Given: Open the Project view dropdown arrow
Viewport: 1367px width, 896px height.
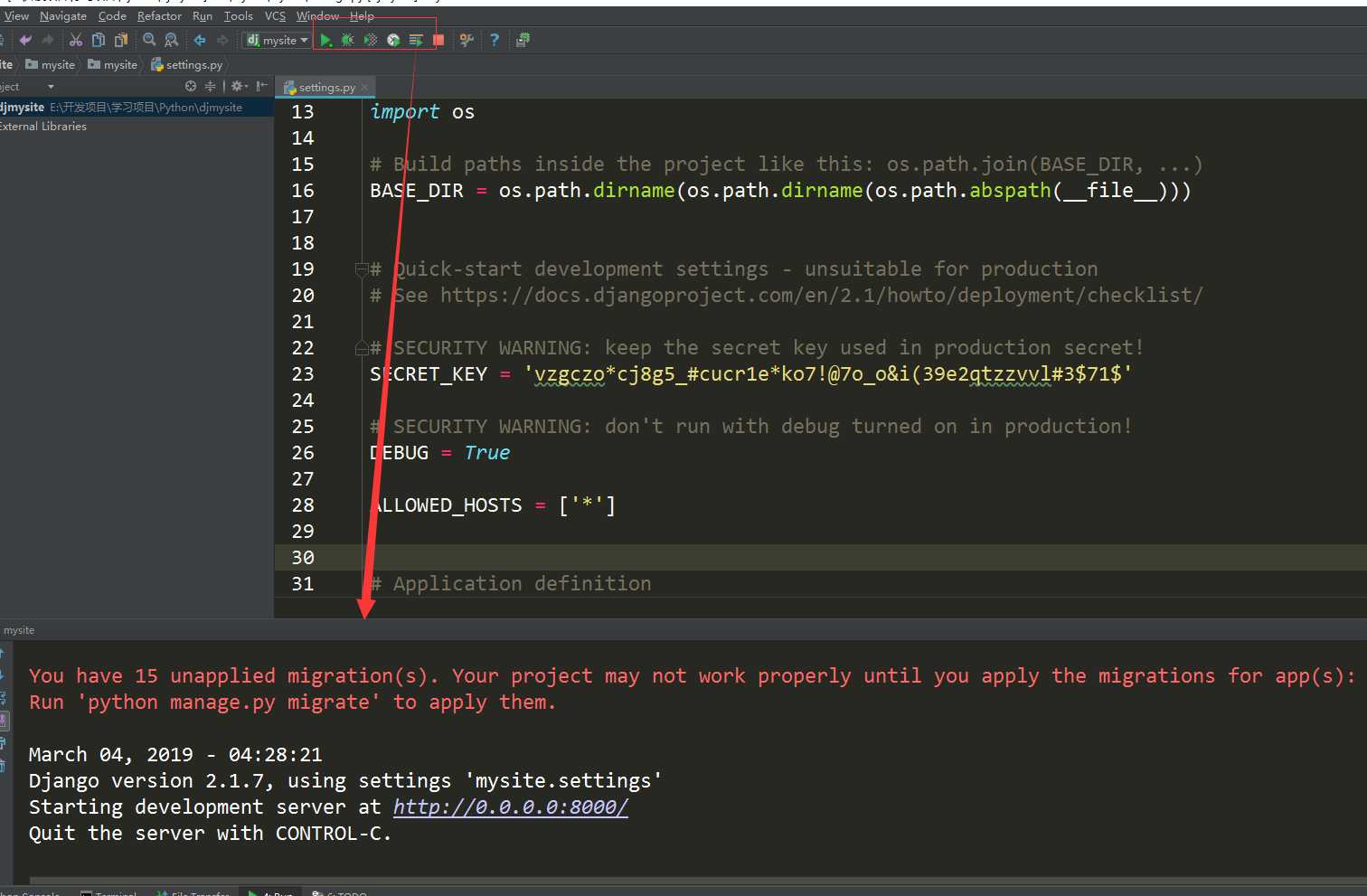Looking at the screenshot, I should pos(51,87).
